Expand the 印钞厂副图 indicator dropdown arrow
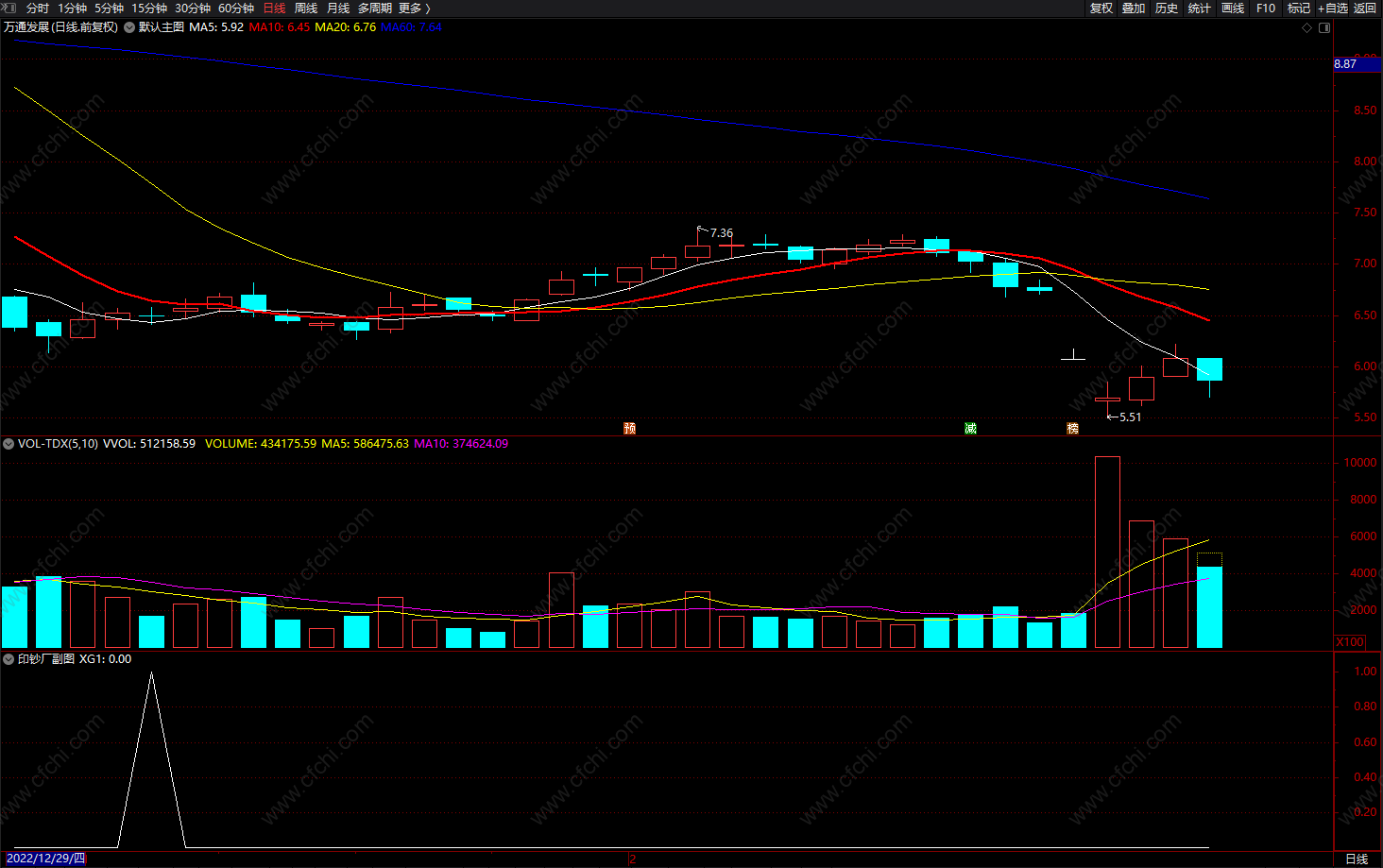 (x=9, y=658)
